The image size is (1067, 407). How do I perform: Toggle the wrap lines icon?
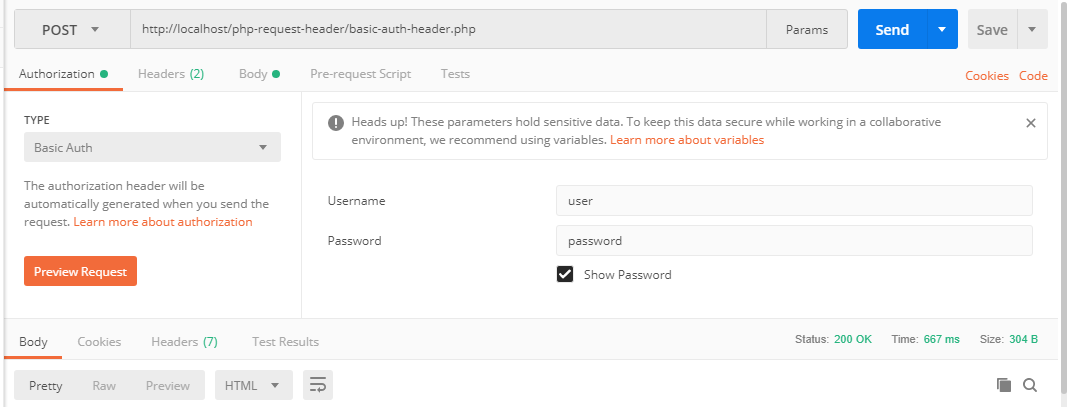pos(318,385)
